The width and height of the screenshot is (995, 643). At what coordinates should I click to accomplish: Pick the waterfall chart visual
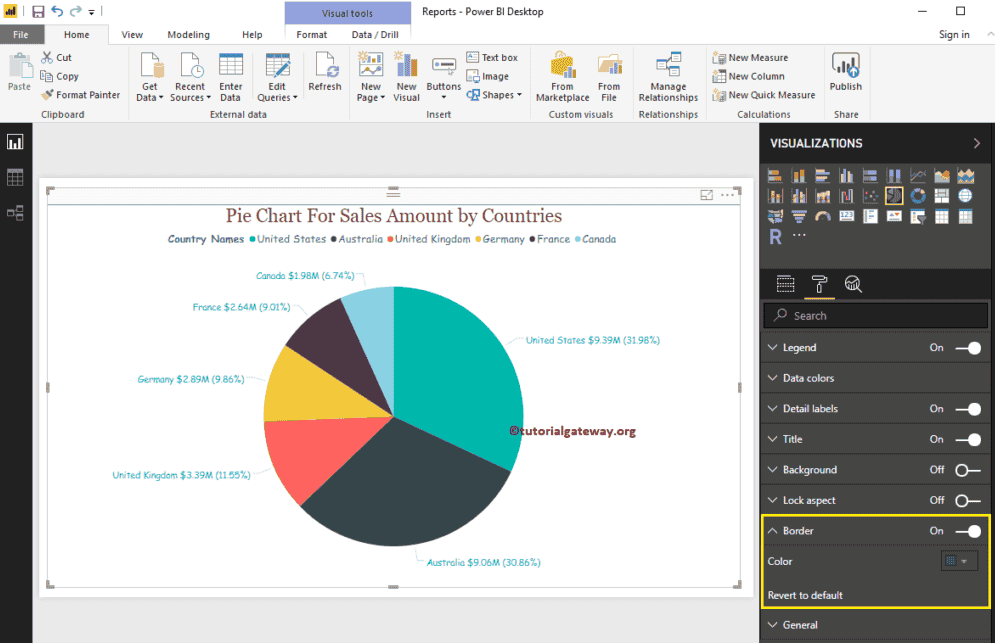pyautogui.click(x=847, y=196)
